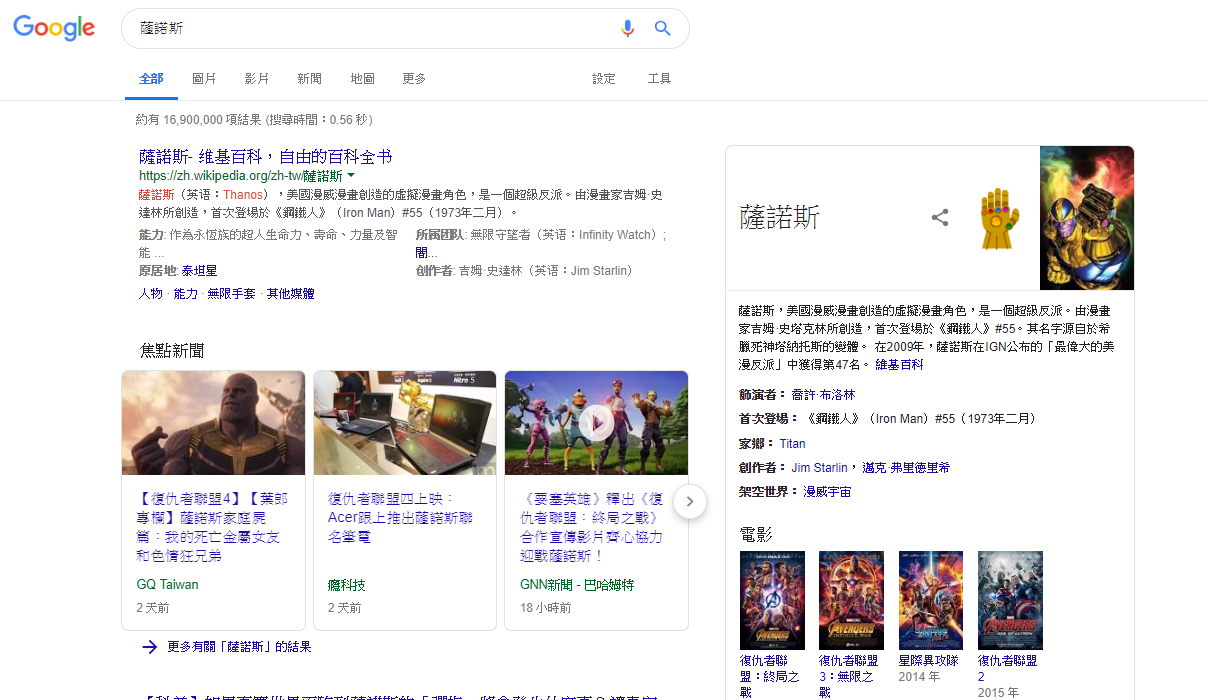Open 設定 search settings
Screen dimensions: 1208x700
click(x=604, y=79)
